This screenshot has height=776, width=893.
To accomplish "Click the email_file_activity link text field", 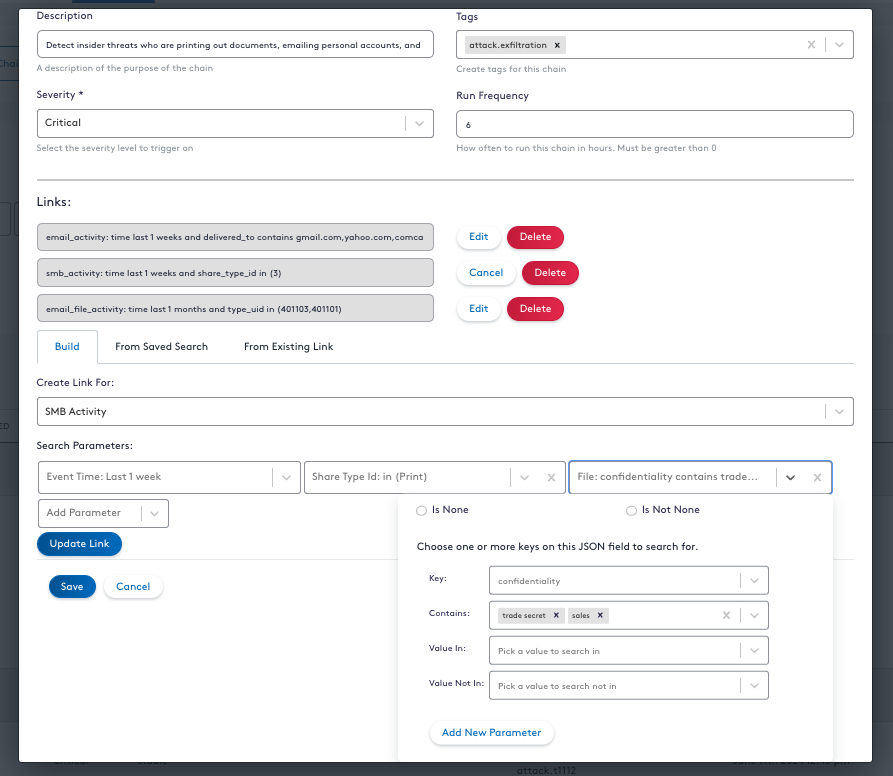I will (x=235, y=309).
